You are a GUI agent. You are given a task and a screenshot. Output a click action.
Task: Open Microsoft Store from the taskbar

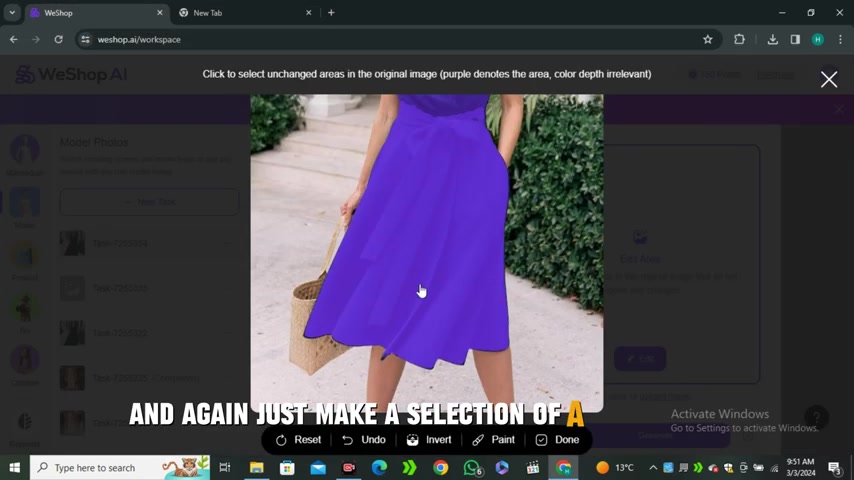[x=287, y=467]
